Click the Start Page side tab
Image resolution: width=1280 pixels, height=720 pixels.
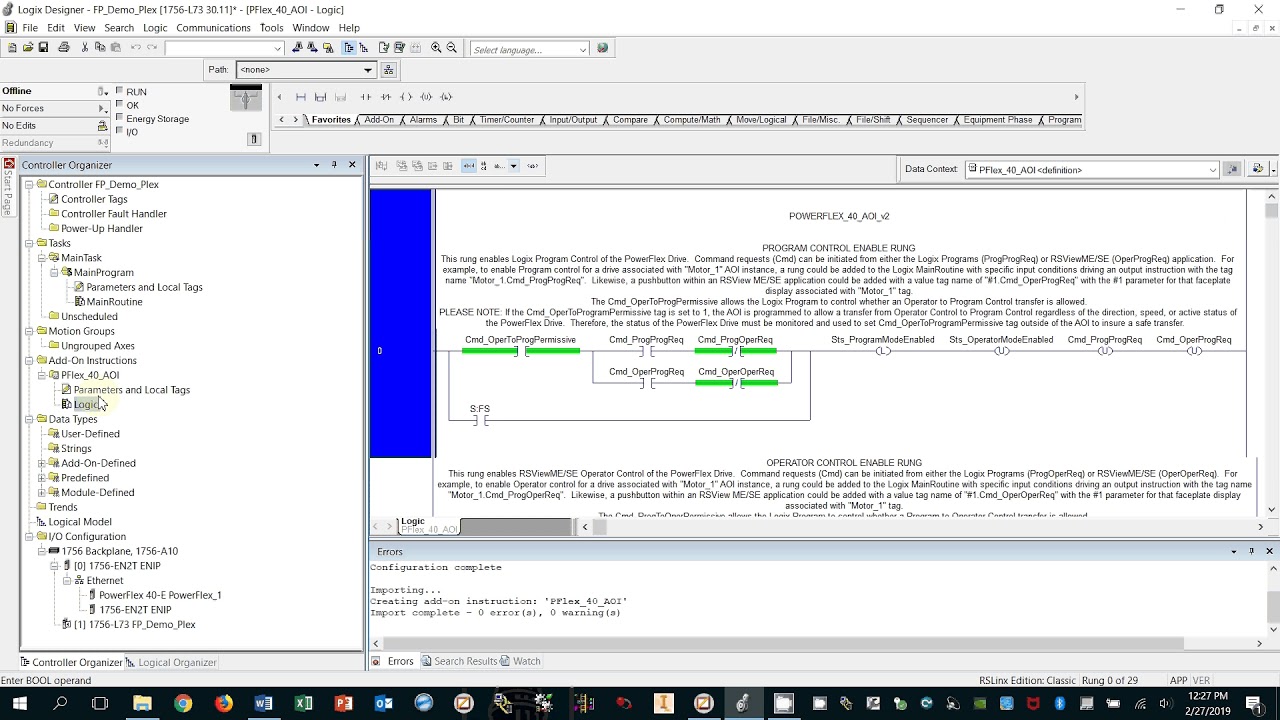[8, 187]
